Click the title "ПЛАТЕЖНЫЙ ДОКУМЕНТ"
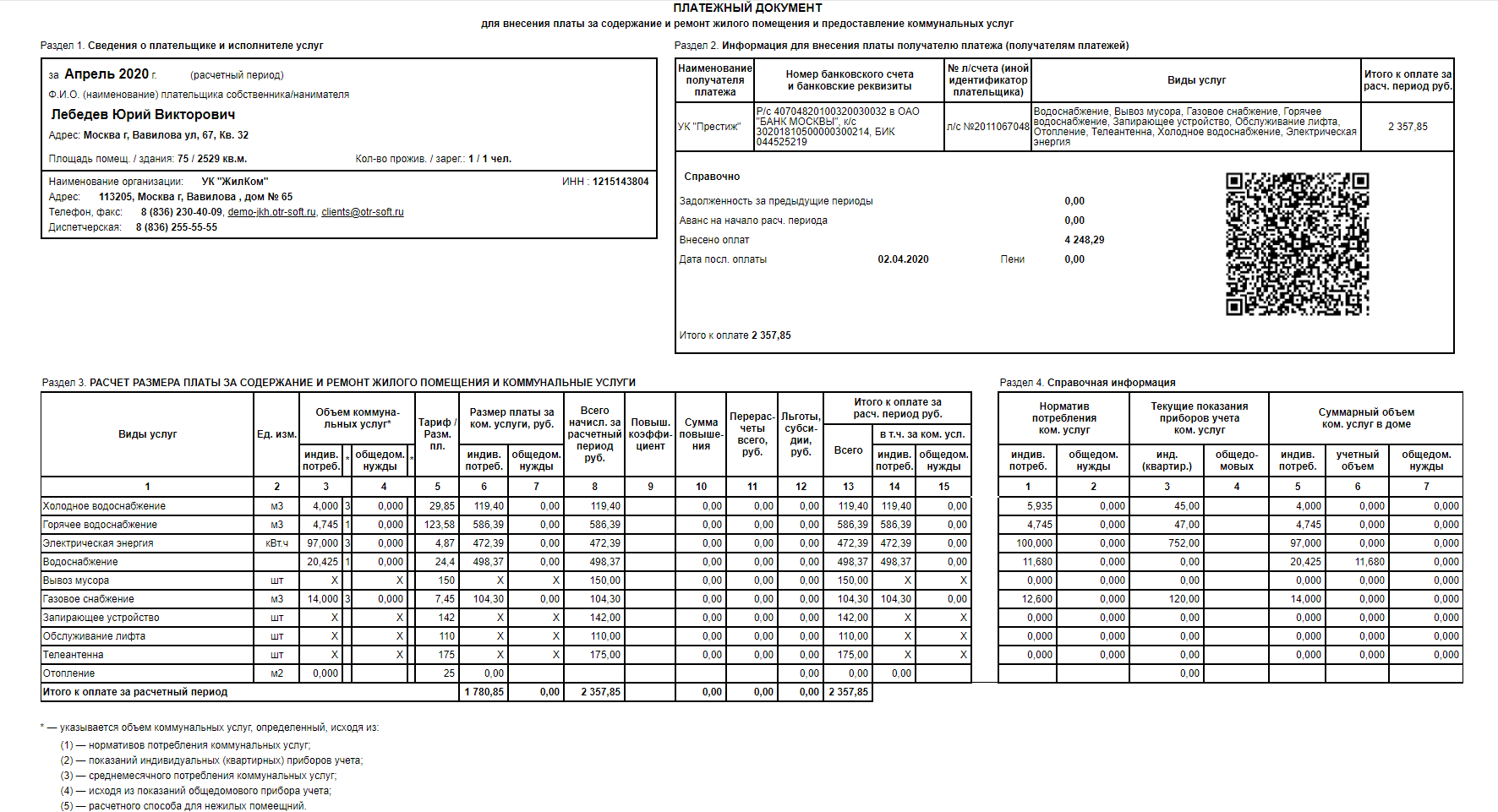The image size is (1498, 812). coord(747,8)
